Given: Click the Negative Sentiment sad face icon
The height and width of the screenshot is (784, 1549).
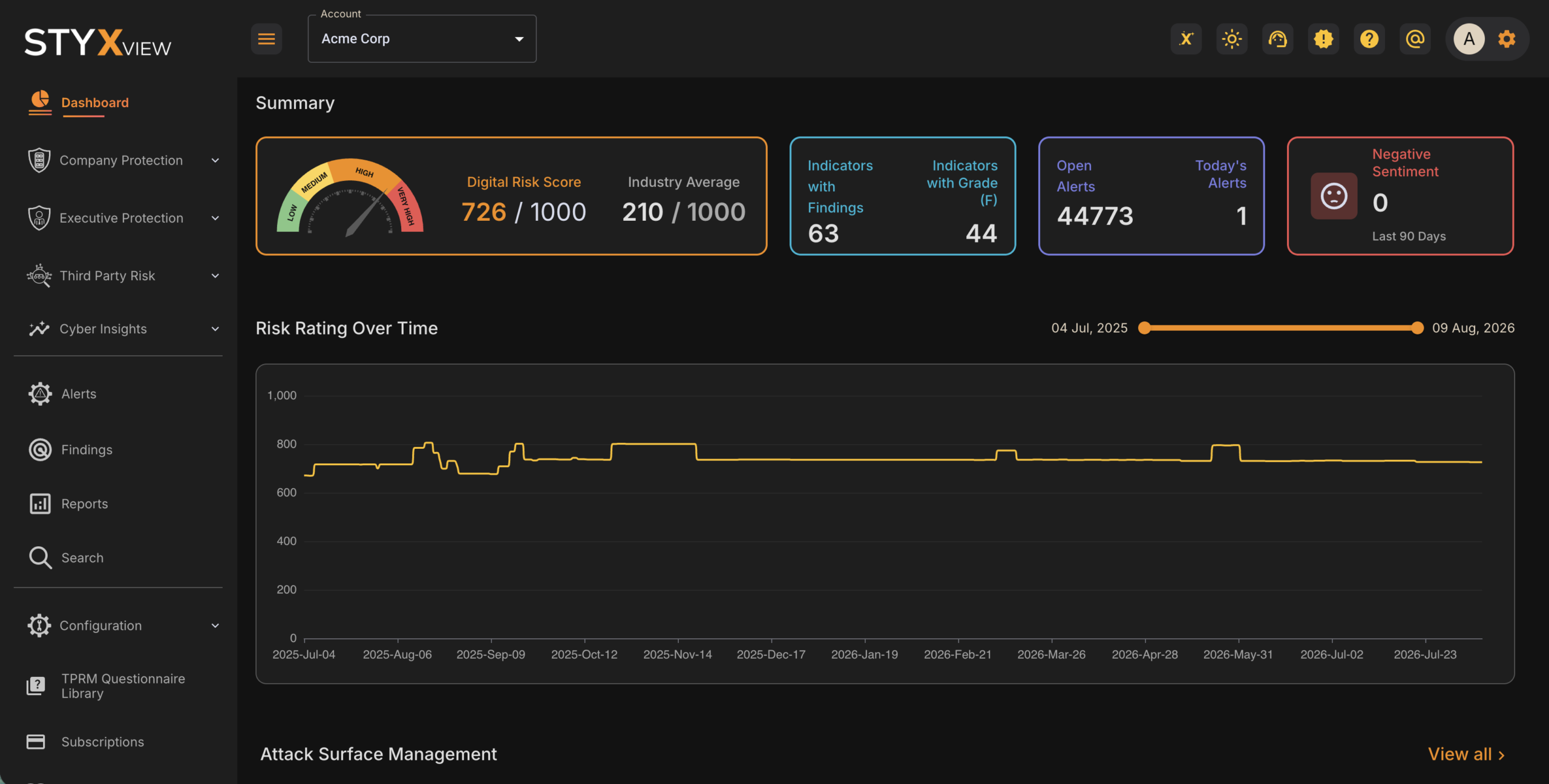Looking at the screenshot, I should click(x=1334, y=196).
